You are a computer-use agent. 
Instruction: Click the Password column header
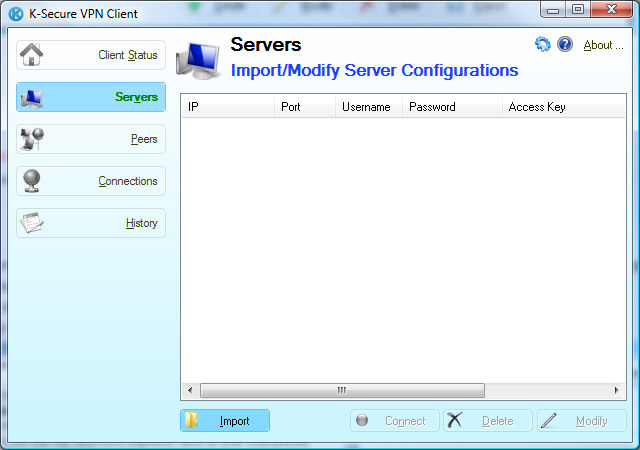pos(451,107)
